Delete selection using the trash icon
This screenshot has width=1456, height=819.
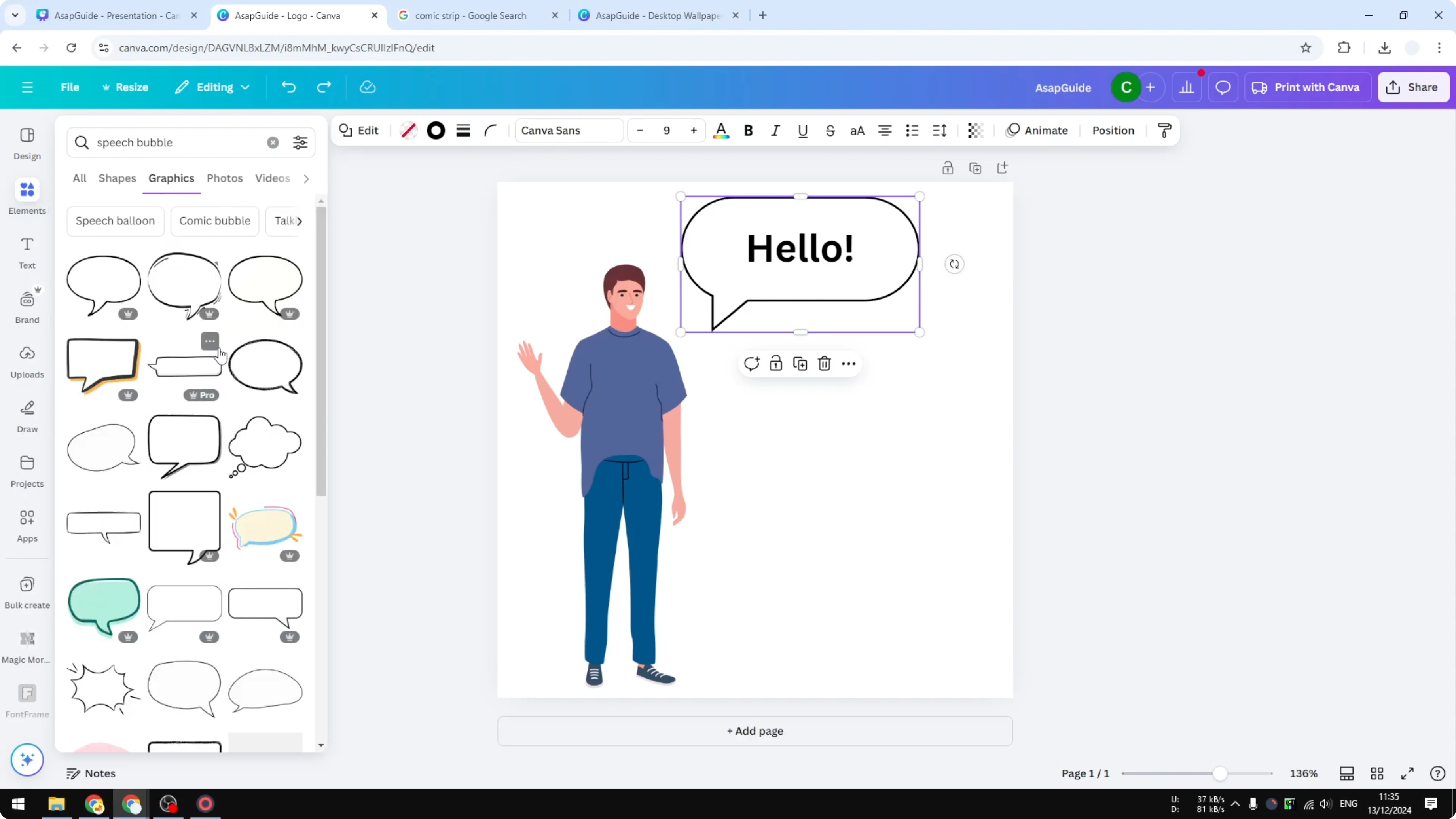coord(824,364)
